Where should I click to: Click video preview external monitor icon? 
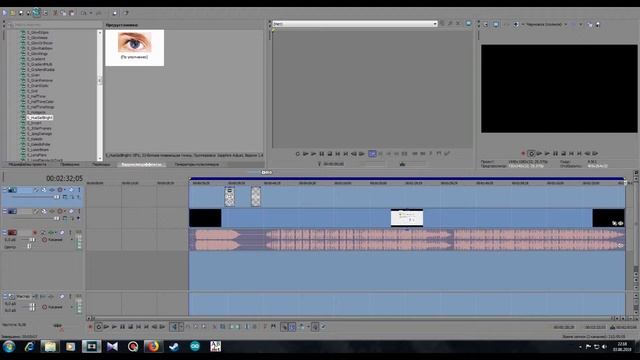pyautogui.click(x=496, y=24)
